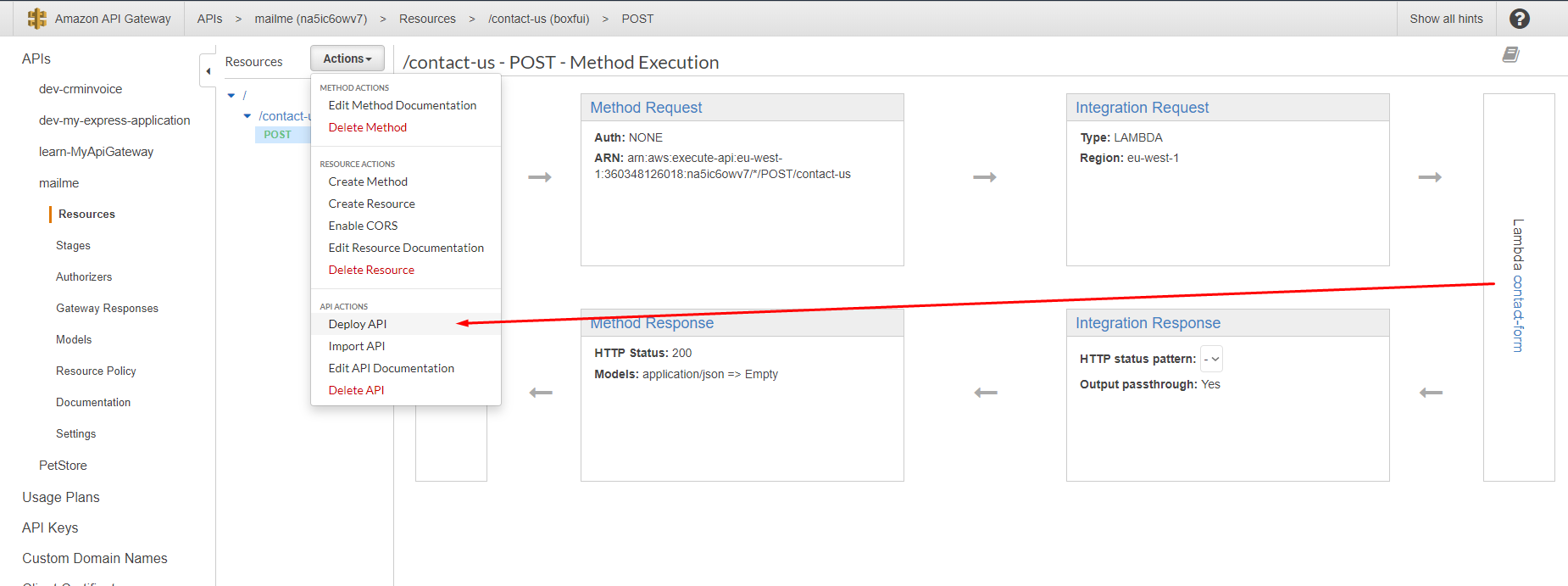Open Custom Domain Names
Viewport: 1568px width, 586px height.
pos(95,558)
